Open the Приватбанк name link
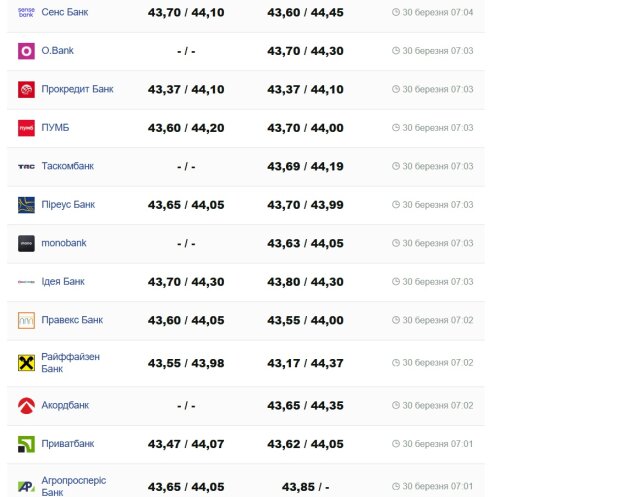620x497 pixels. coord(68,444)
